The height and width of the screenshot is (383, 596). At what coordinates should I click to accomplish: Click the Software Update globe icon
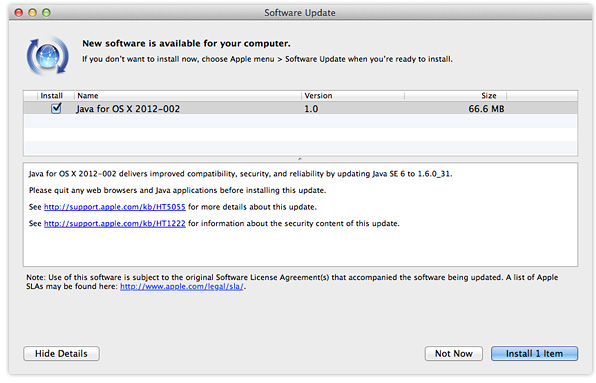click(48, 56)
